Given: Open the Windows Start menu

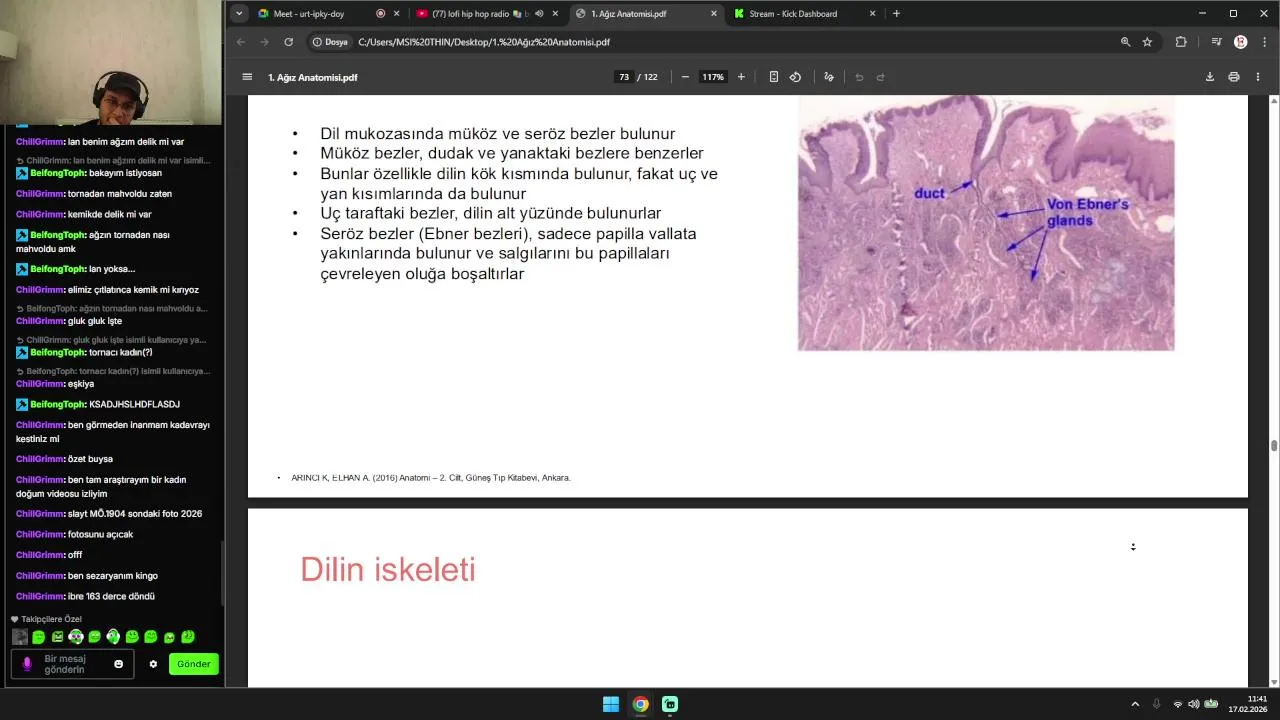Looking at the screenshot, I should pyautogui.click(x=611, y=704).
